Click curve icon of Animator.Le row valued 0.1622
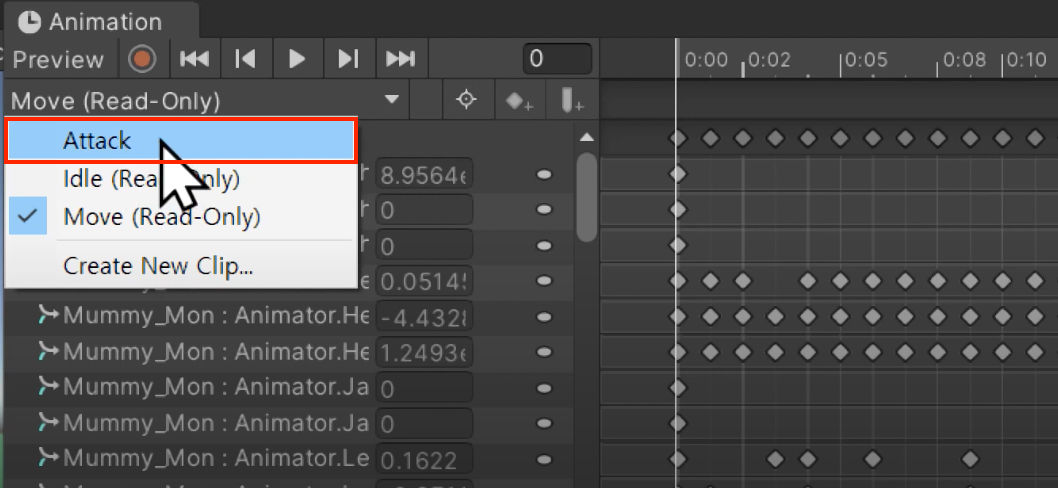This screenshot has height=488, width=1058. 49,458
